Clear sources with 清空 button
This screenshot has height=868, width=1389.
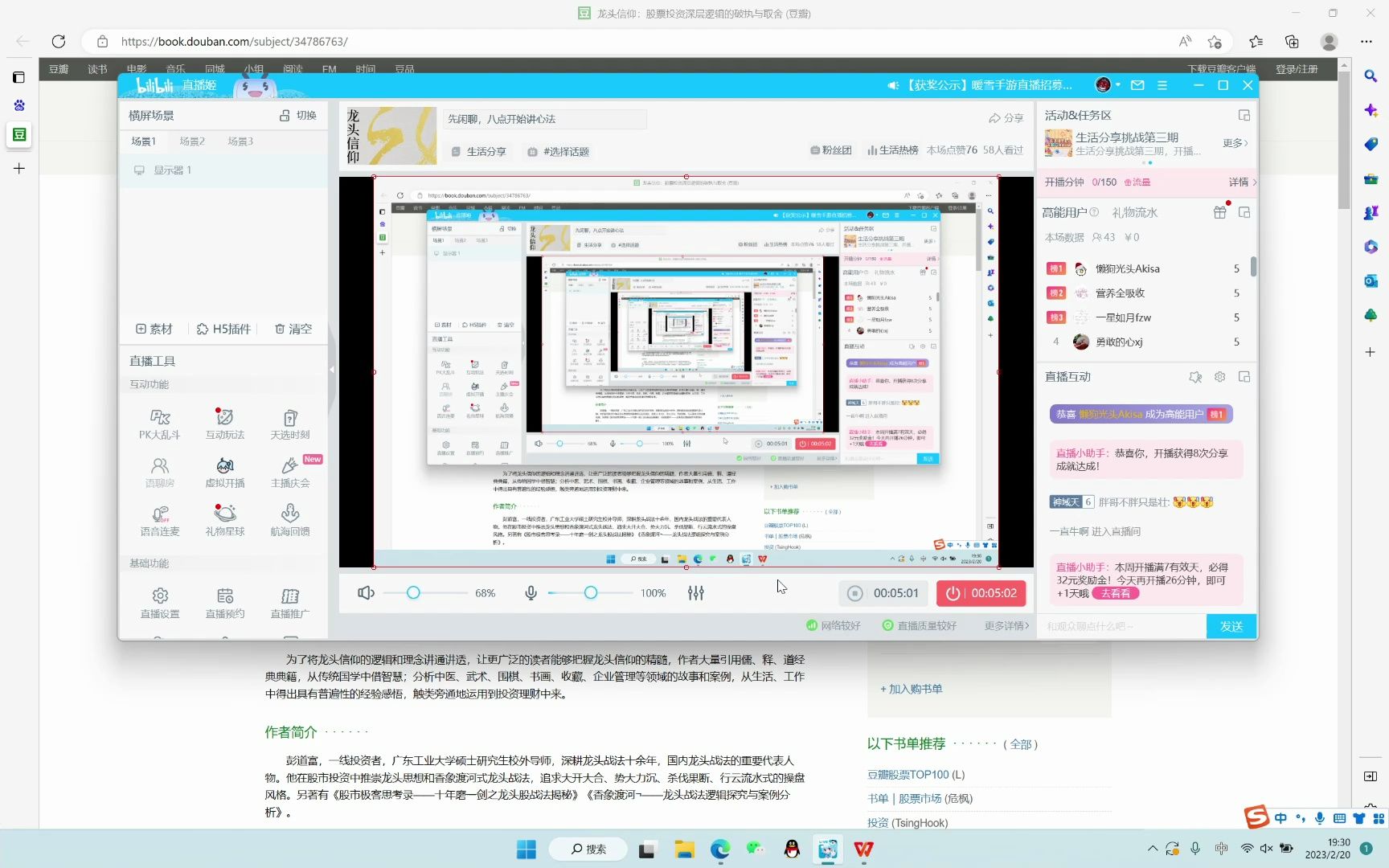point(293,330)
